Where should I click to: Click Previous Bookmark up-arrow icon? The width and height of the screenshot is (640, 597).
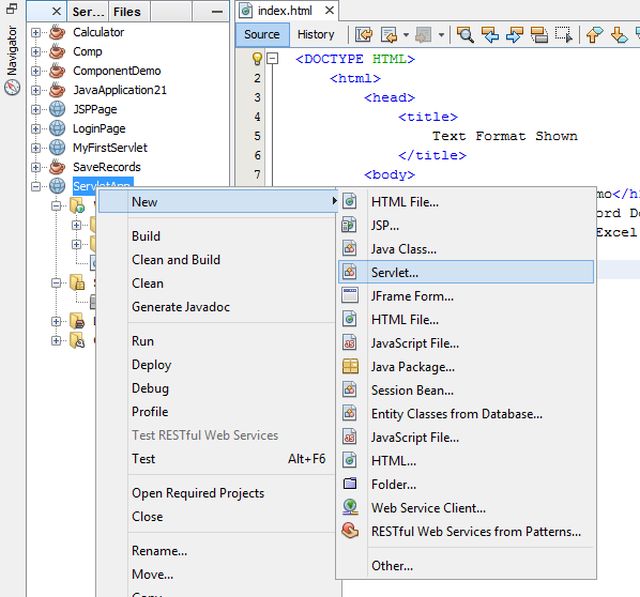tap(594, 35)
